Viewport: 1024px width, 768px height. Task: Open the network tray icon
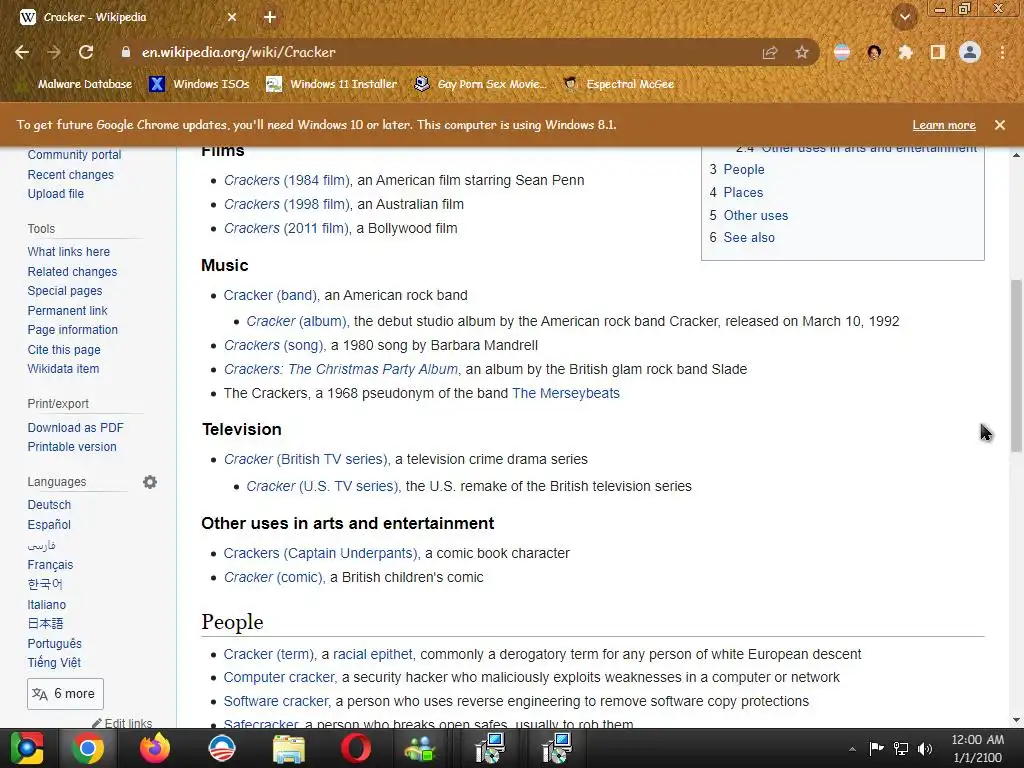(901, 748)
